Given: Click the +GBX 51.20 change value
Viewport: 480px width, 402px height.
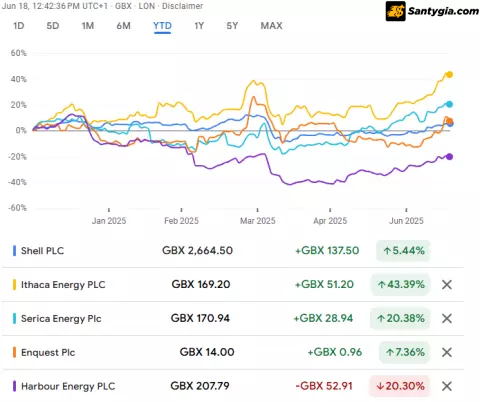Looking at the screenshot, I should tap(324, 285).
